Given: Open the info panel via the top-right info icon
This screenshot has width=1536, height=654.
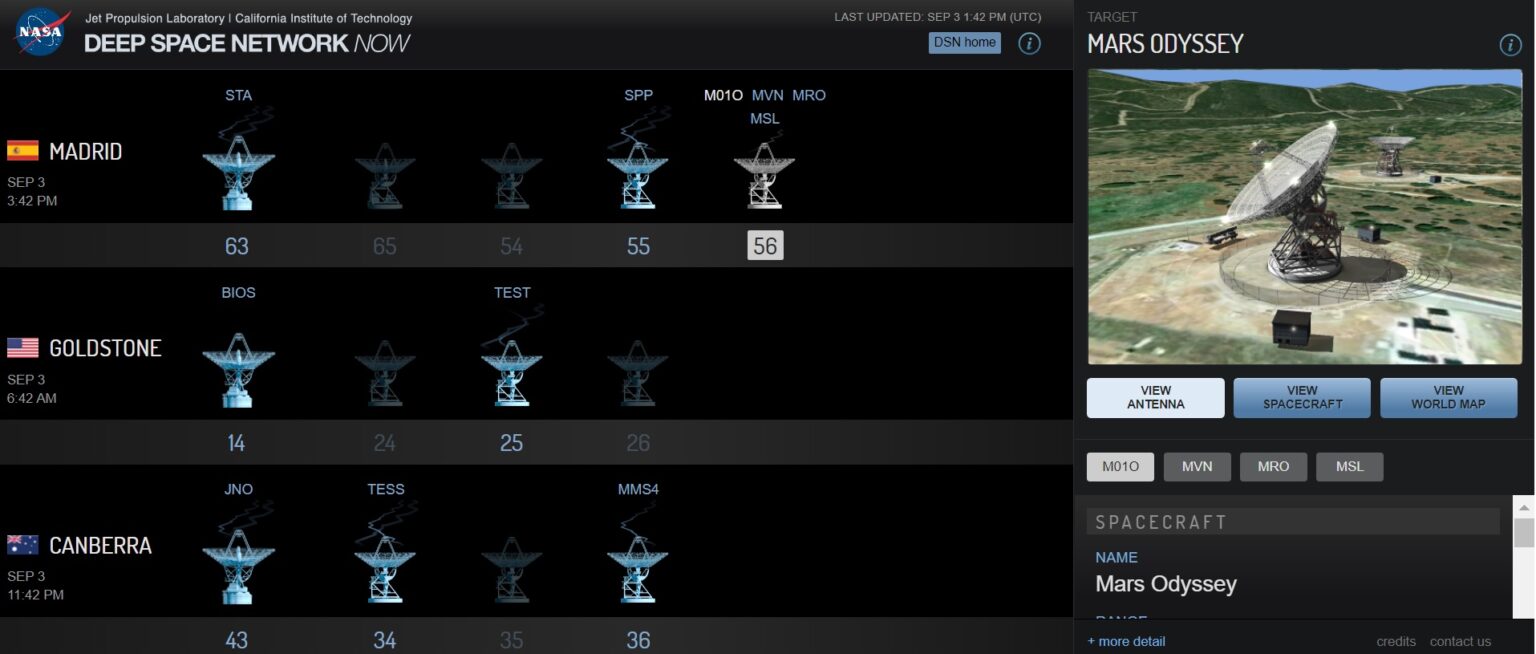Looking at the screenshot, I should tap(1029, 43).
